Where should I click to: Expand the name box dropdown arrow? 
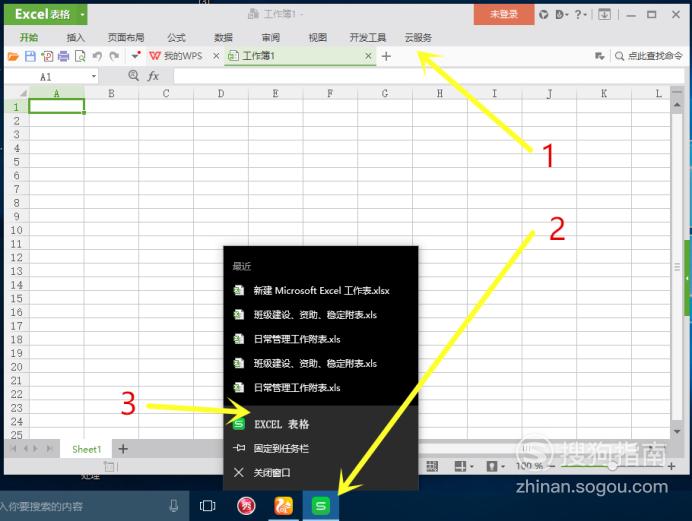coord(94,77)
